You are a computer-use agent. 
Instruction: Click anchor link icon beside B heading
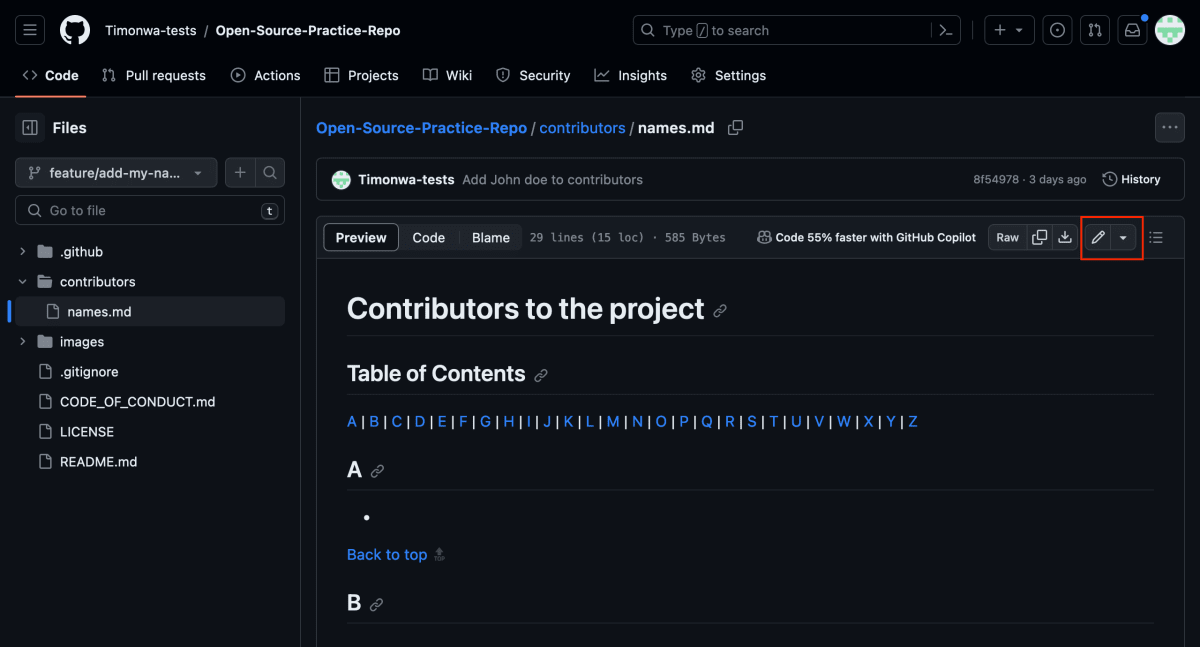point(376,605)
